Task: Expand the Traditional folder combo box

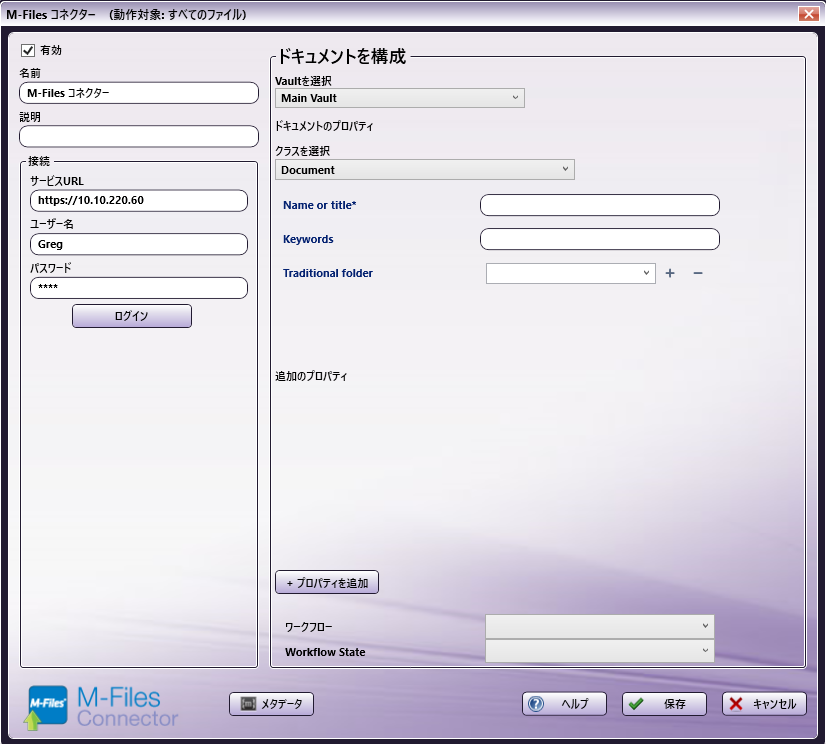Action: pyautogui.click(x=571, y=273)
